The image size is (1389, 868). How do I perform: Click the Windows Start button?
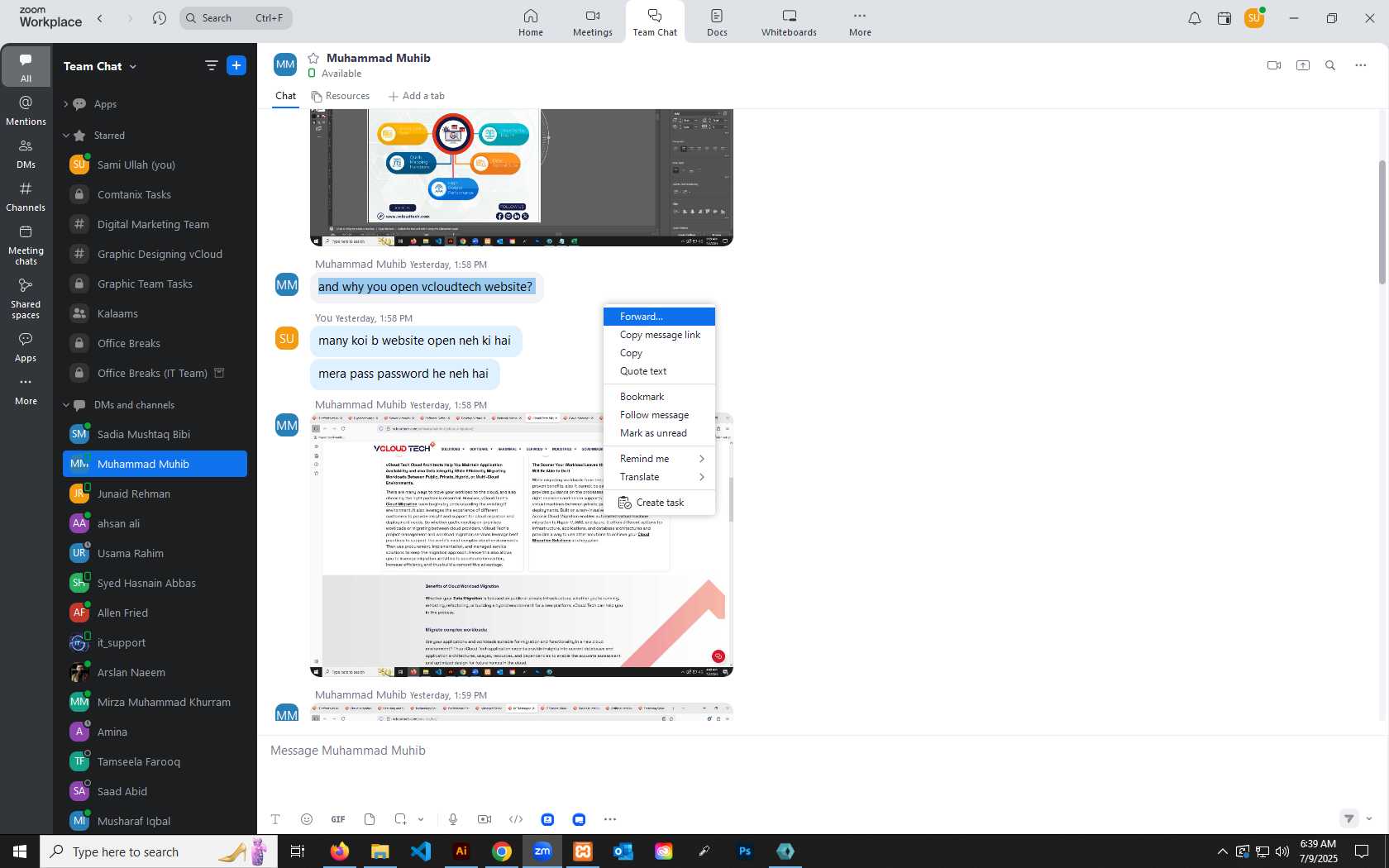pos(20,851)
